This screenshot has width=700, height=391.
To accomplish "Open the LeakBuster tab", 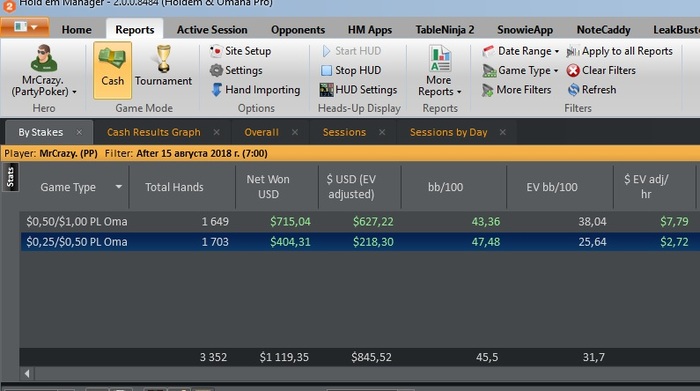I will point(676,29).
